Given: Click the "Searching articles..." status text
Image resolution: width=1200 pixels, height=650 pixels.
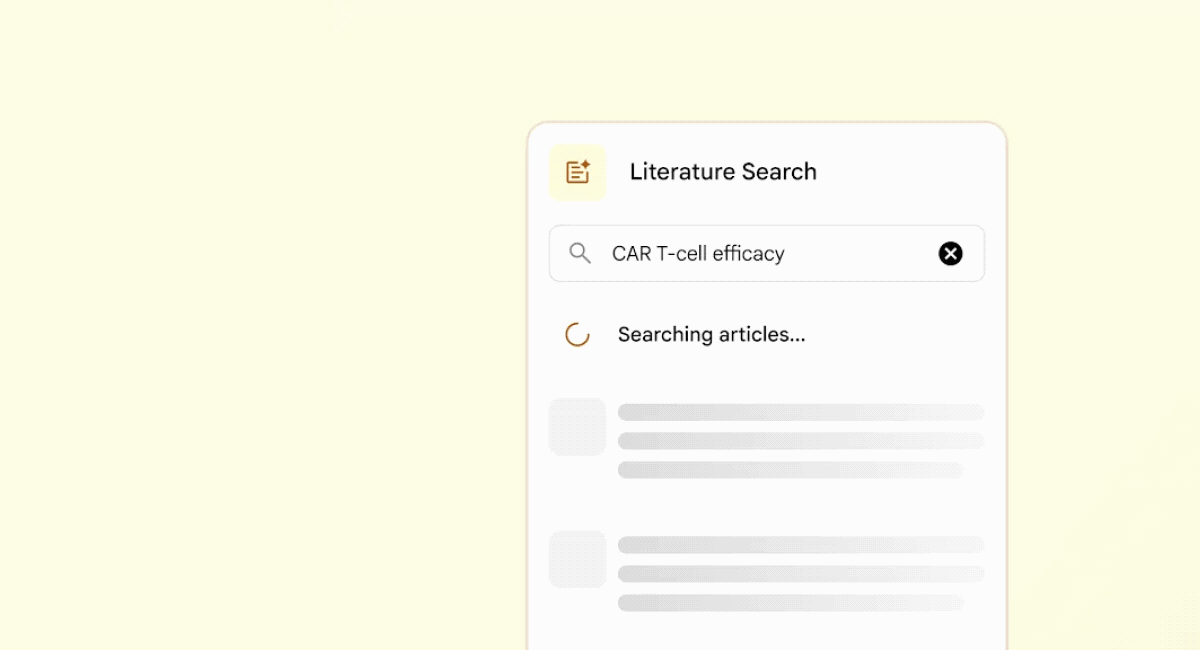Looking at the screenshot, I should pos(711,334).
